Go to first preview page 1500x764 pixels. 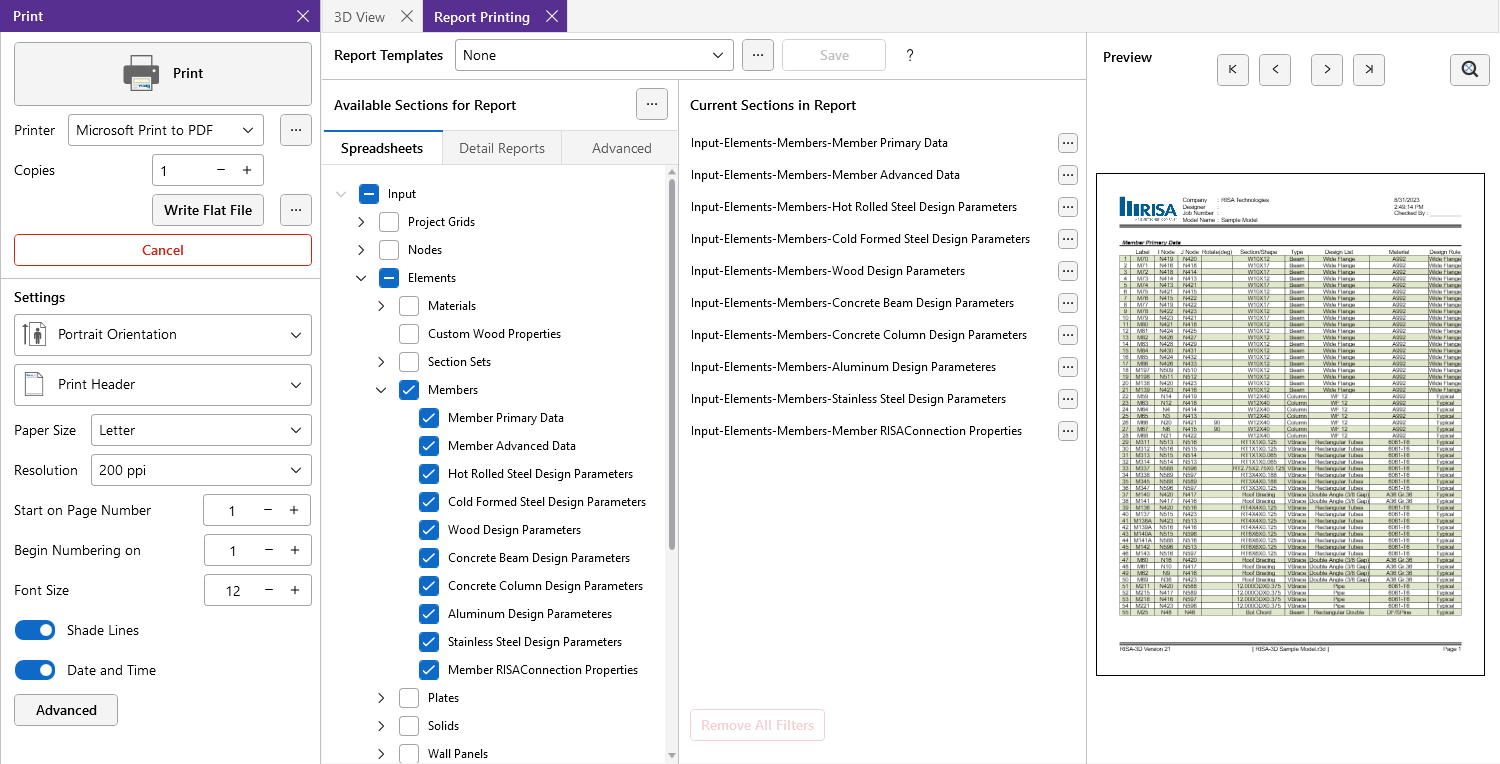click(x=1232, y=69)
